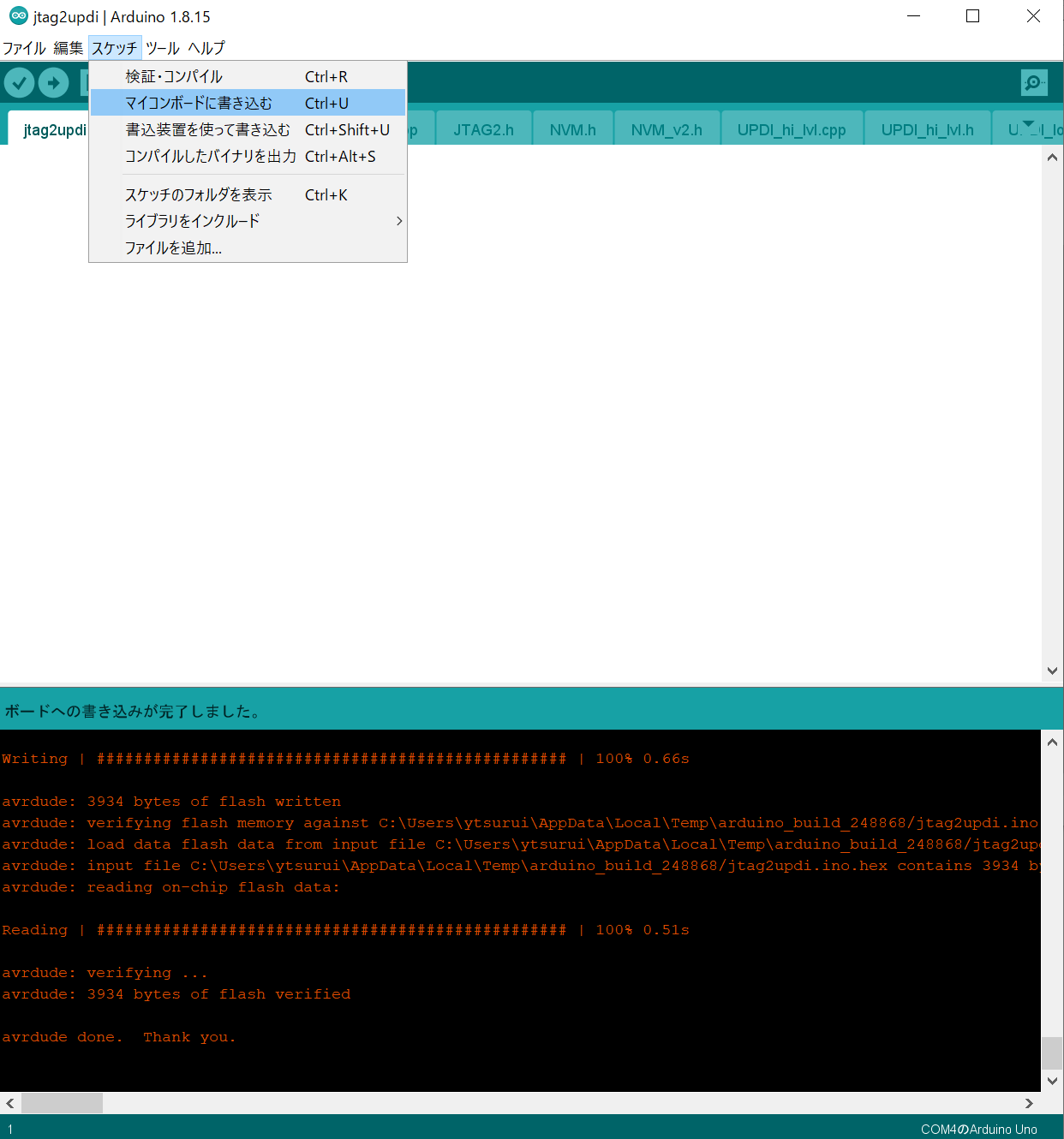Click the console scroll right arrow
The width and height of the screenshot is (1064, 1139).
click(x=1029, y=1103)
